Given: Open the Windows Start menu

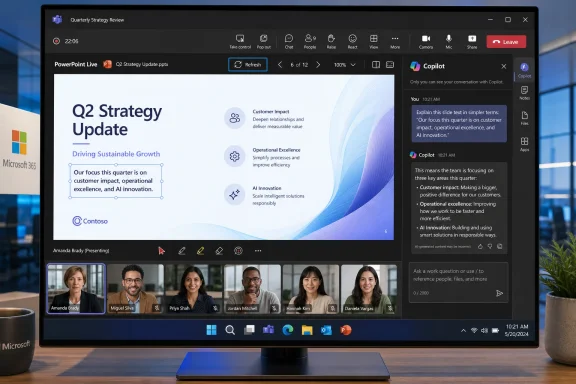Looking at the screenshot, I should 211,330.
